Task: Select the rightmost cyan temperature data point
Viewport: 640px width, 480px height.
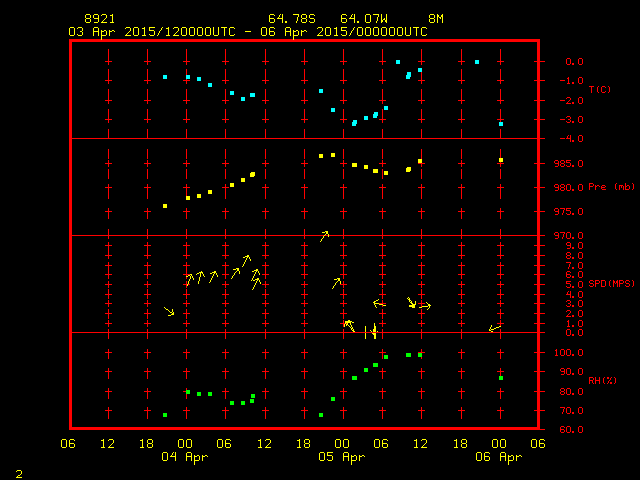Action: 501,124
